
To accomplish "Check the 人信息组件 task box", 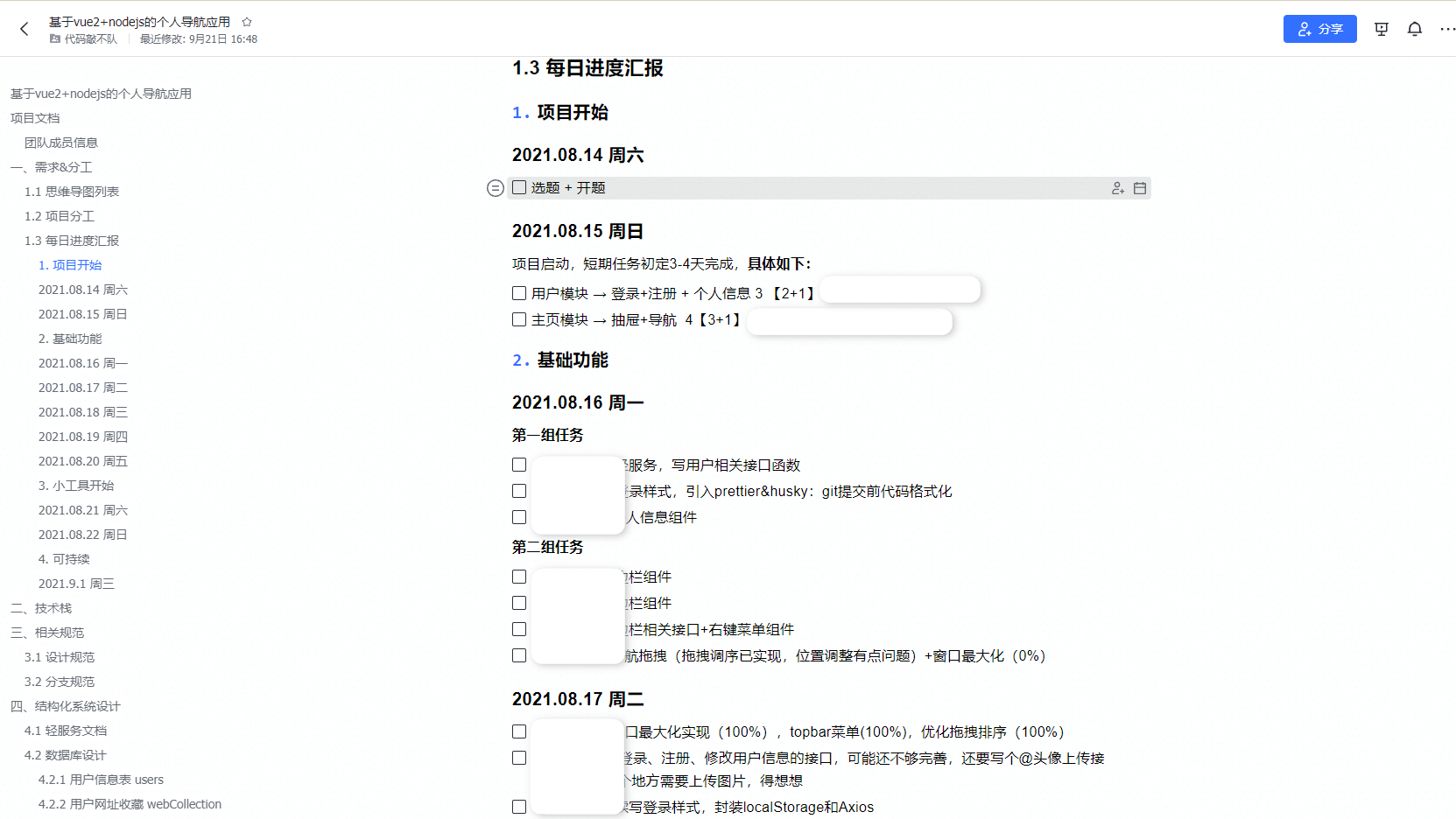I will 519,517.
